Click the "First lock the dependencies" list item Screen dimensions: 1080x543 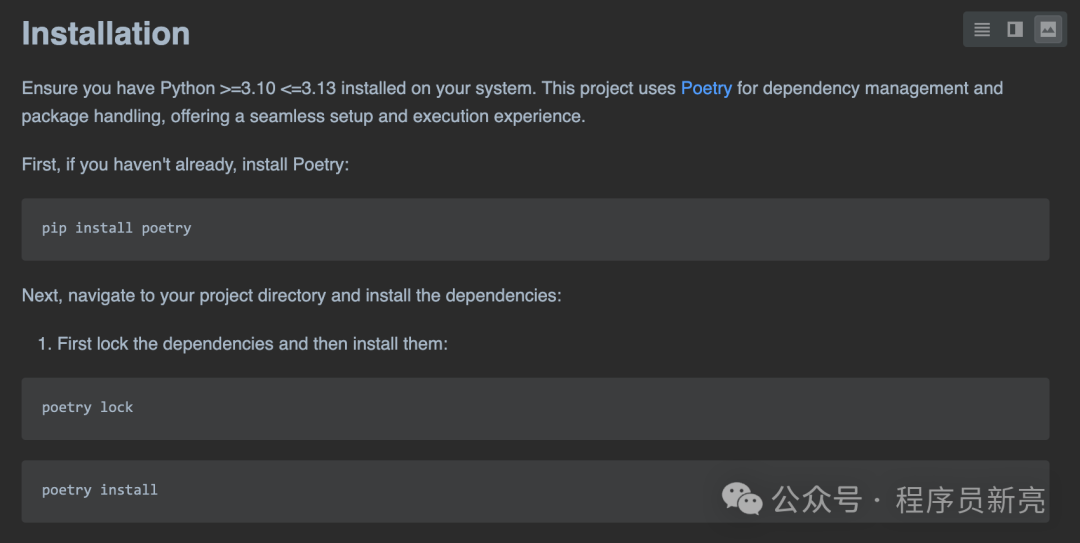point(252,344)
